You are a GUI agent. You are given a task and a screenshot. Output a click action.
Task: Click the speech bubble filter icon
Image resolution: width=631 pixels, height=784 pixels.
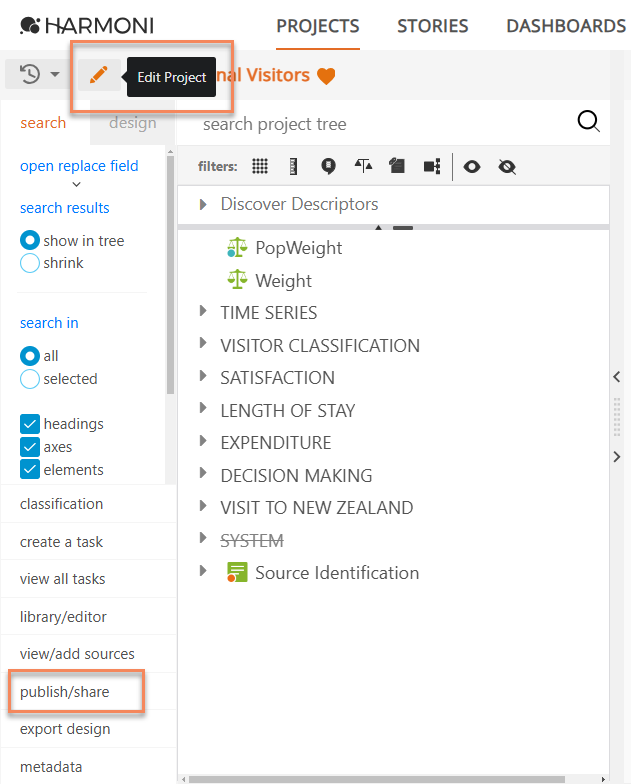tap(328, 166)
